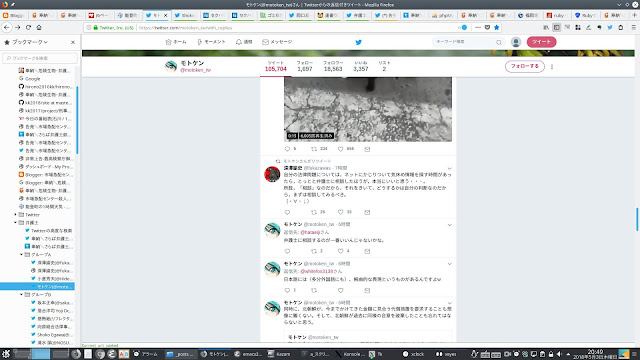
Task: Click the blue bookmark star in the address bar
Action: pyautogui.click(x=496, y=27)
